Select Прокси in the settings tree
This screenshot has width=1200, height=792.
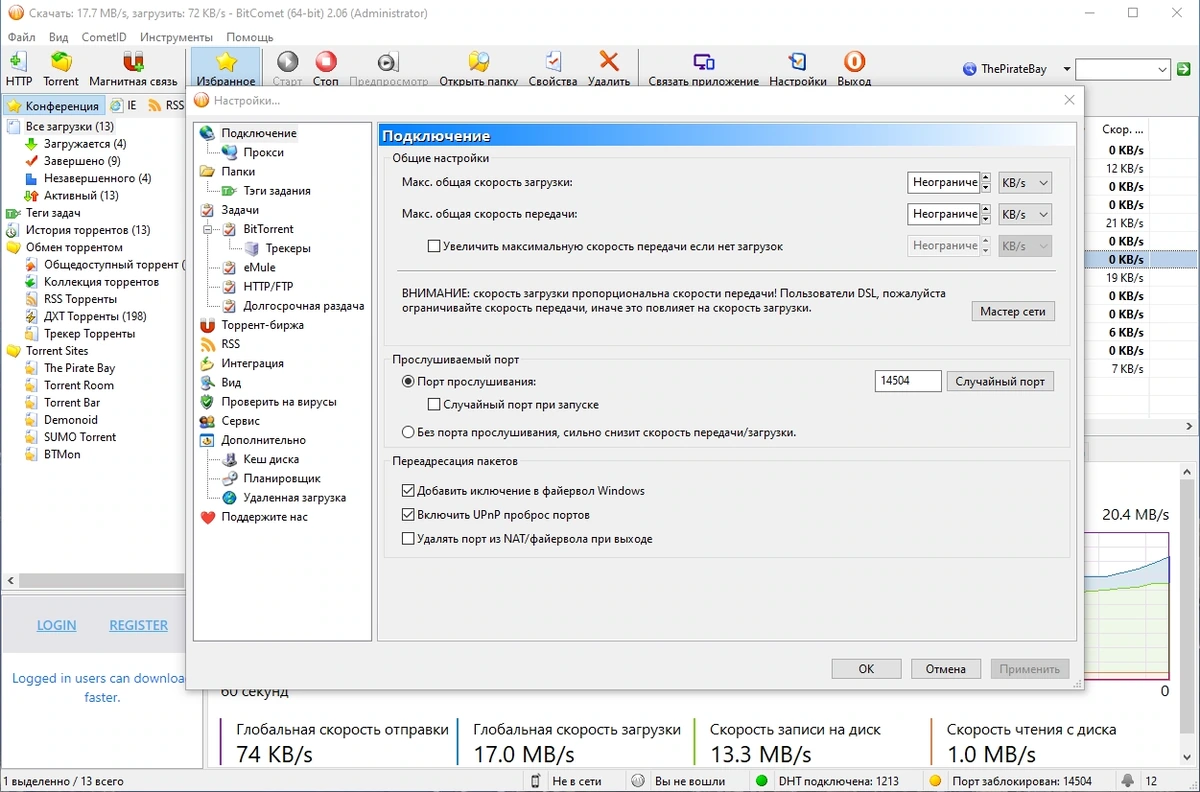coord(264,152)
